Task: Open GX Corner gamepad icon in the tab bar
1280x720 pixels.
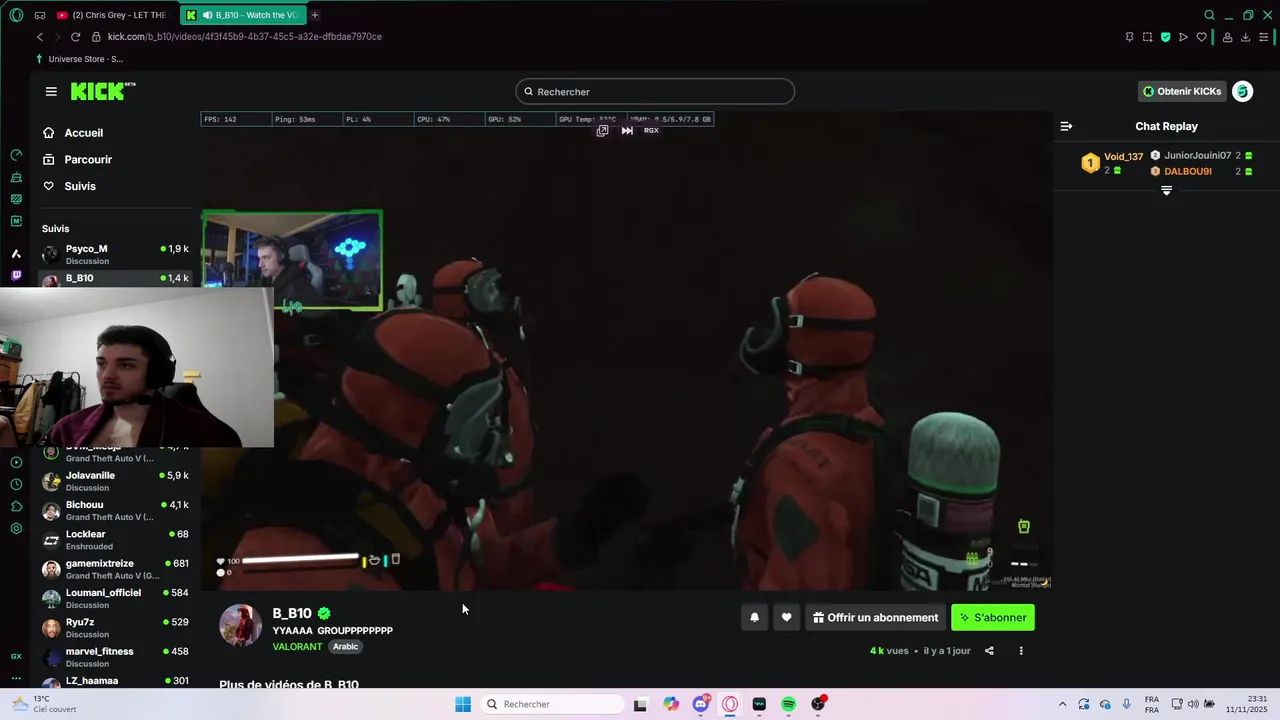Action: (39, 15)
